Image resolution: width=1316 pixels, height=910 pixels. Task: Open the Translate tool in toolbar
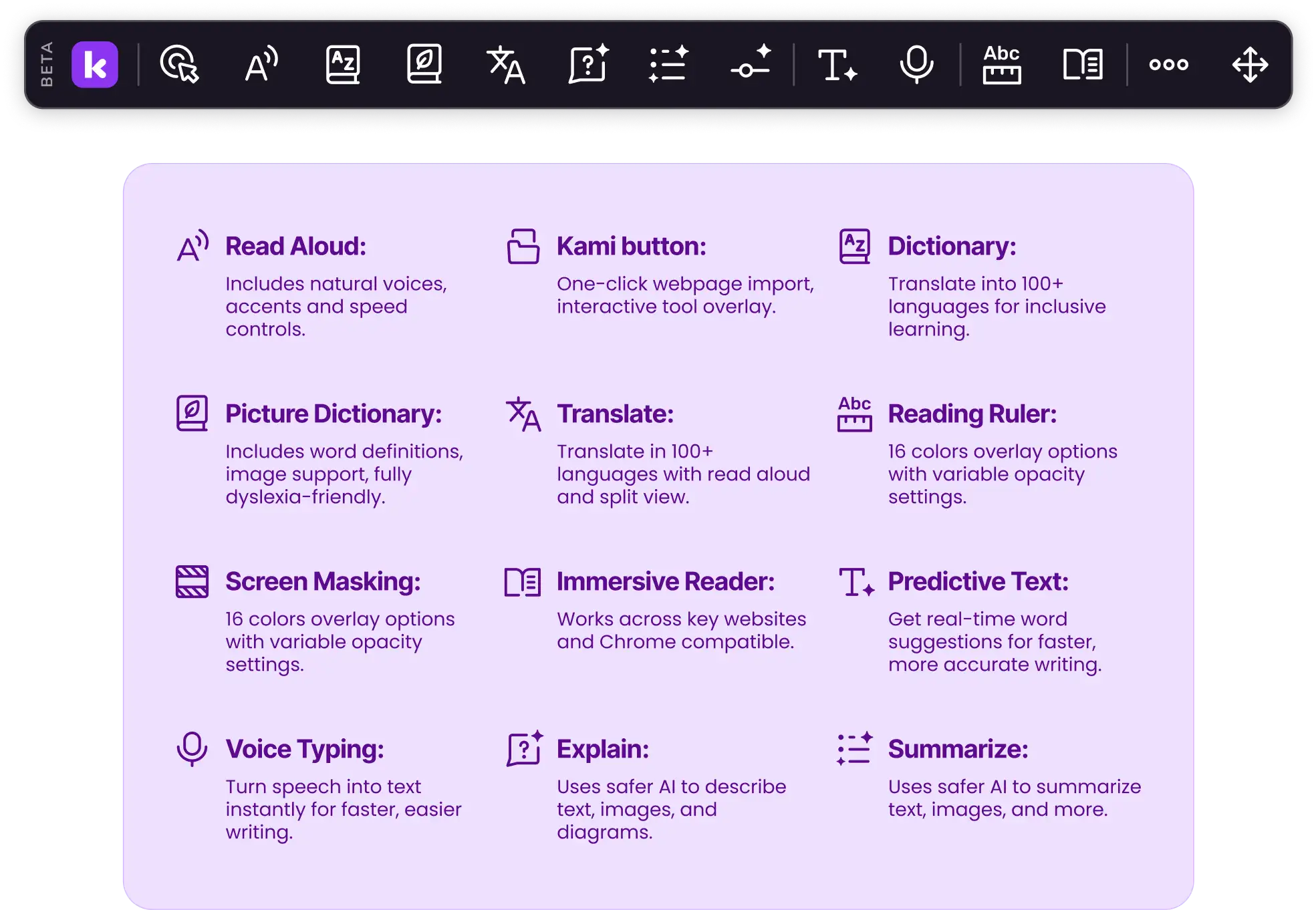pos(506,65)
